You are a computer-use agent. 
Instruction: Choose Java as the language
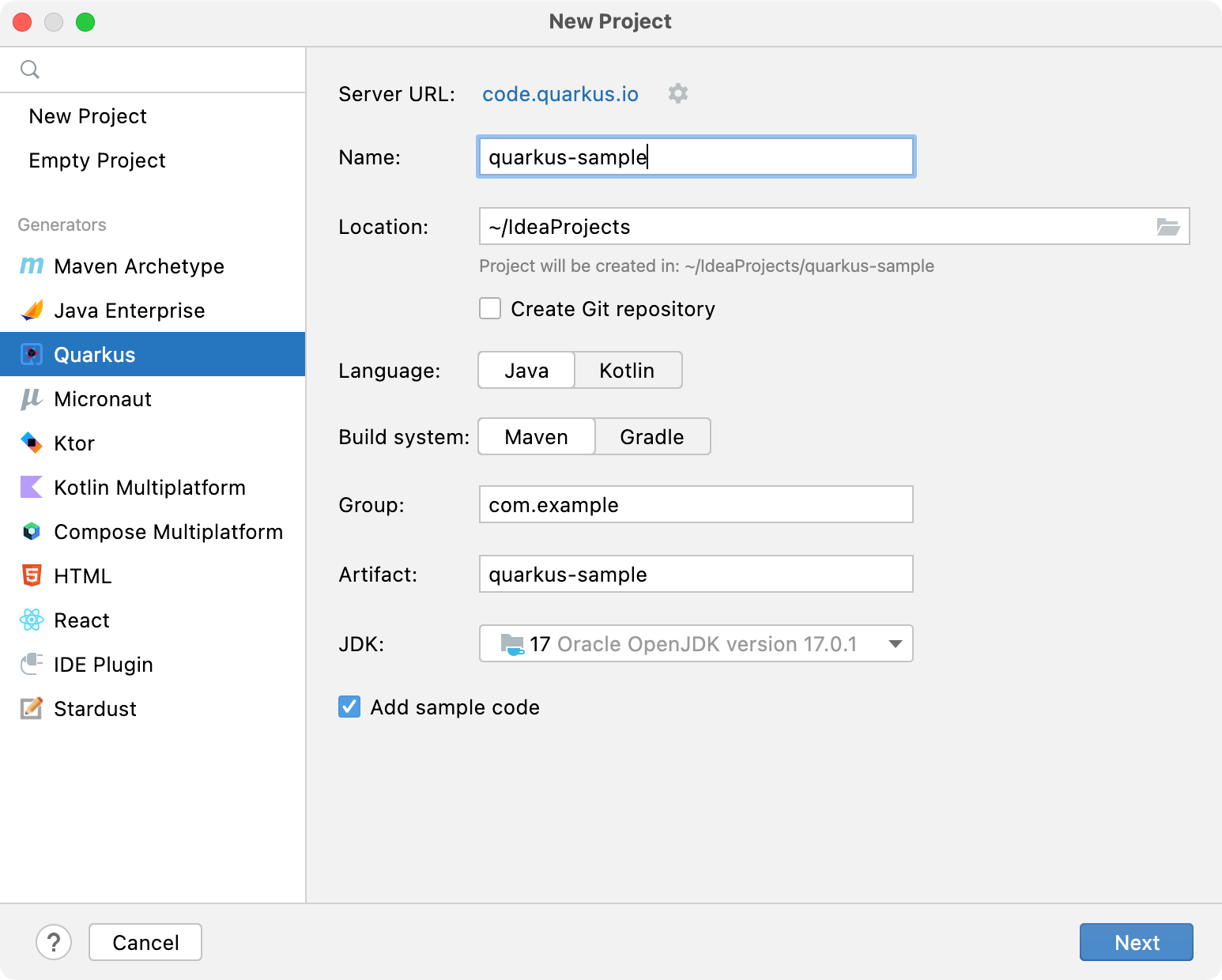[x=526, y=370]
